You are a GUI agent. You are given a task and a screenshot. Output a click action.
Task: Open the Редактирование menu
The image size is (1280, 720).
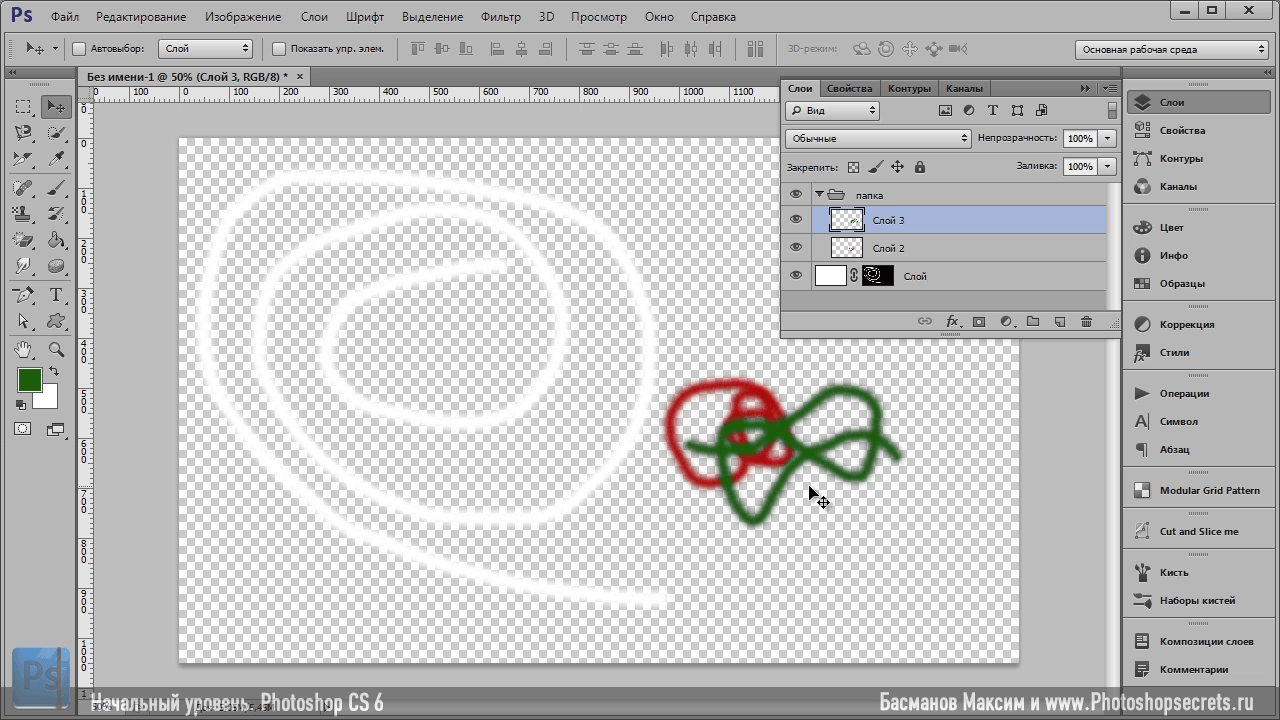142,17
